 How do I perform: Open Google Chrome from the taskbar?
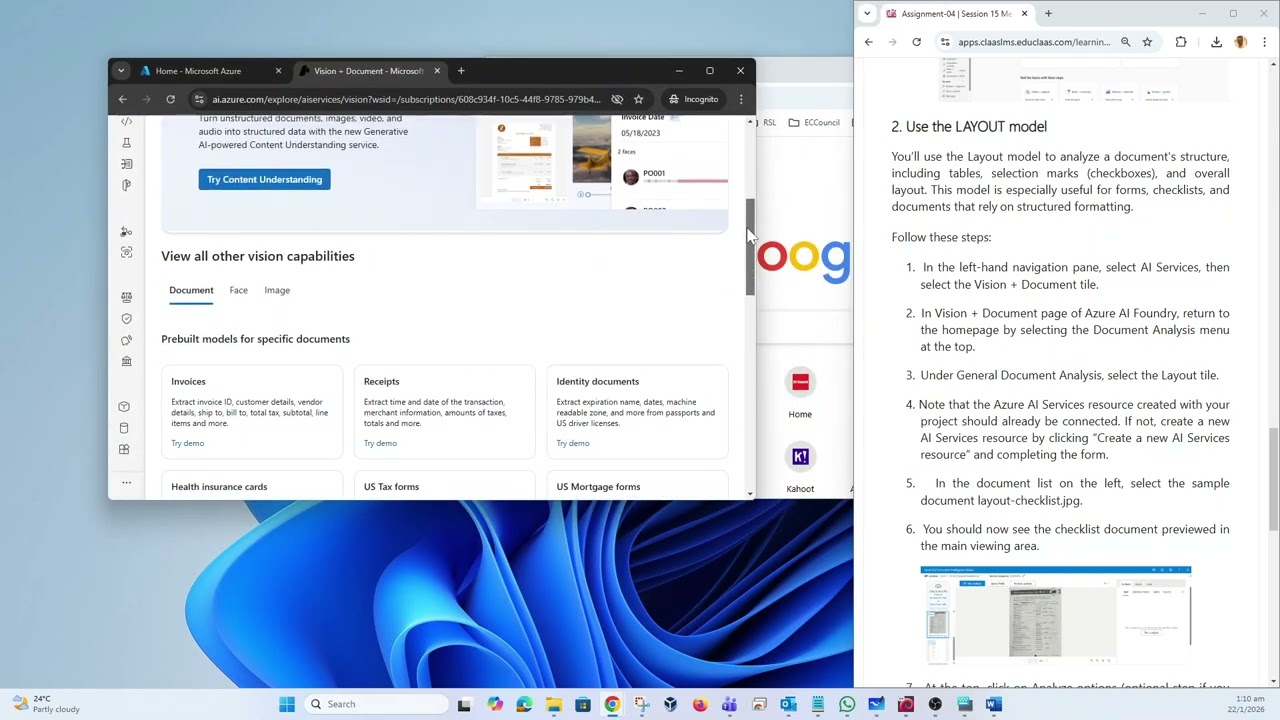[x=612, y=704]
